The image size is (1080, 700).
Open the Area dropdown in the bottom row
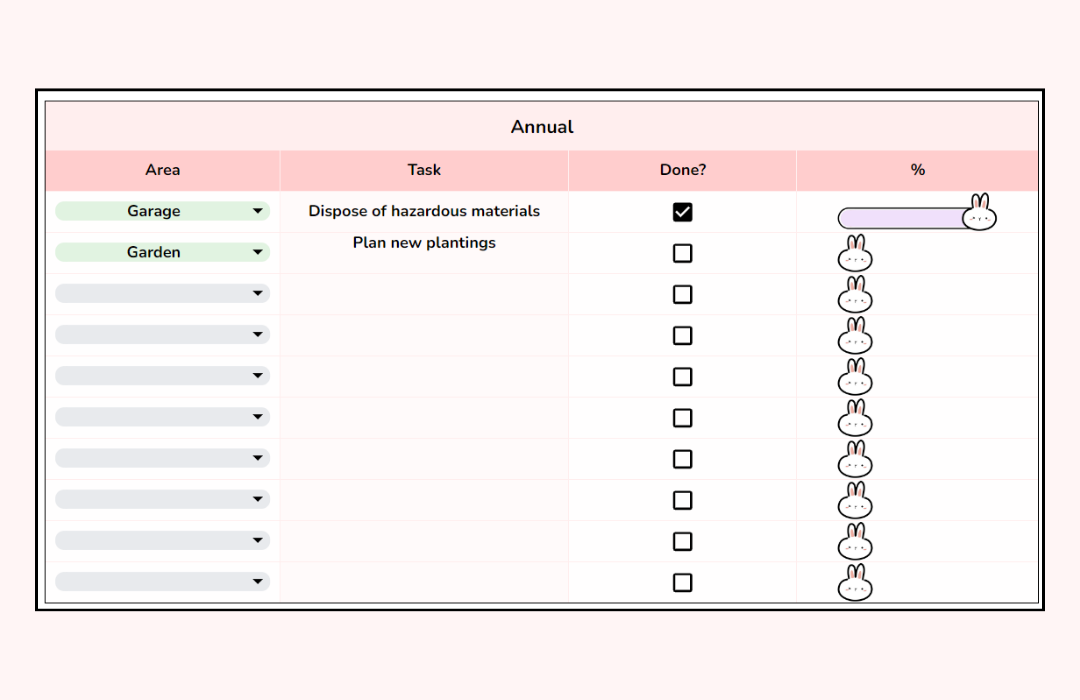[162, 581]
